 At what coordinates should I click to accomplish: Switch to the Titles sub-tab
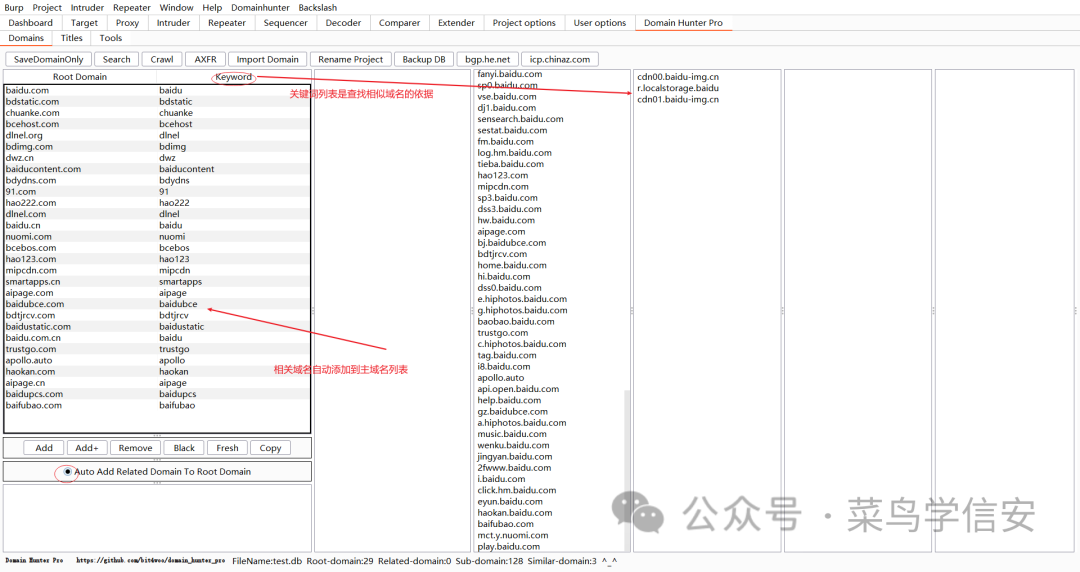[72, 38]
